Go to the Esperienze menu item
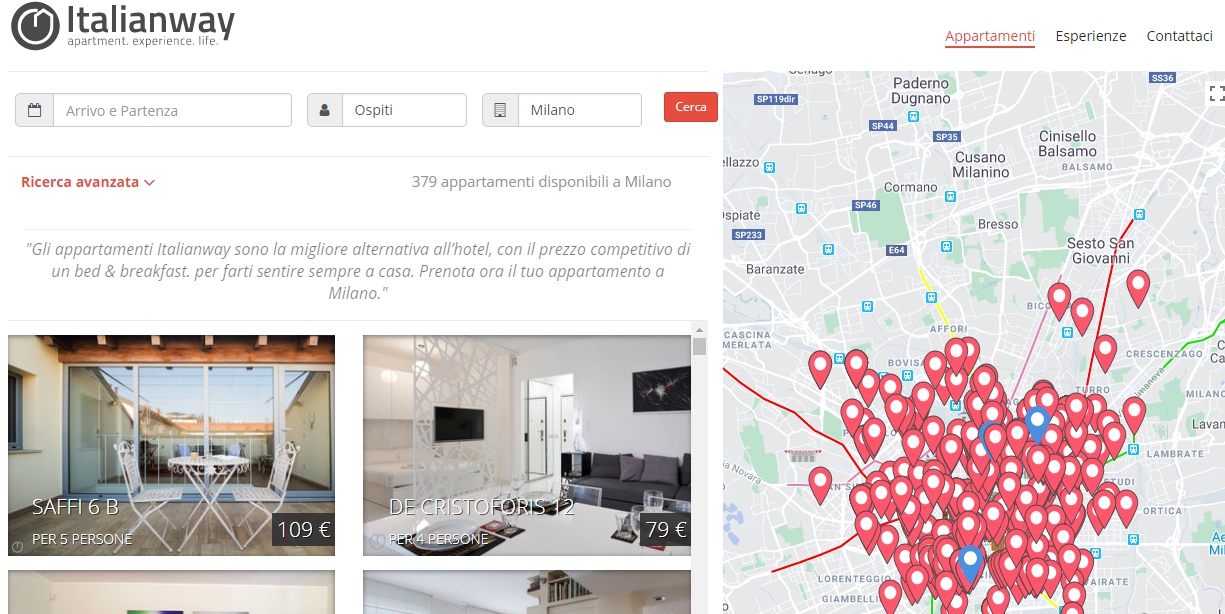The height and width of the screenshot is (614, 1225). [1091, 36]
